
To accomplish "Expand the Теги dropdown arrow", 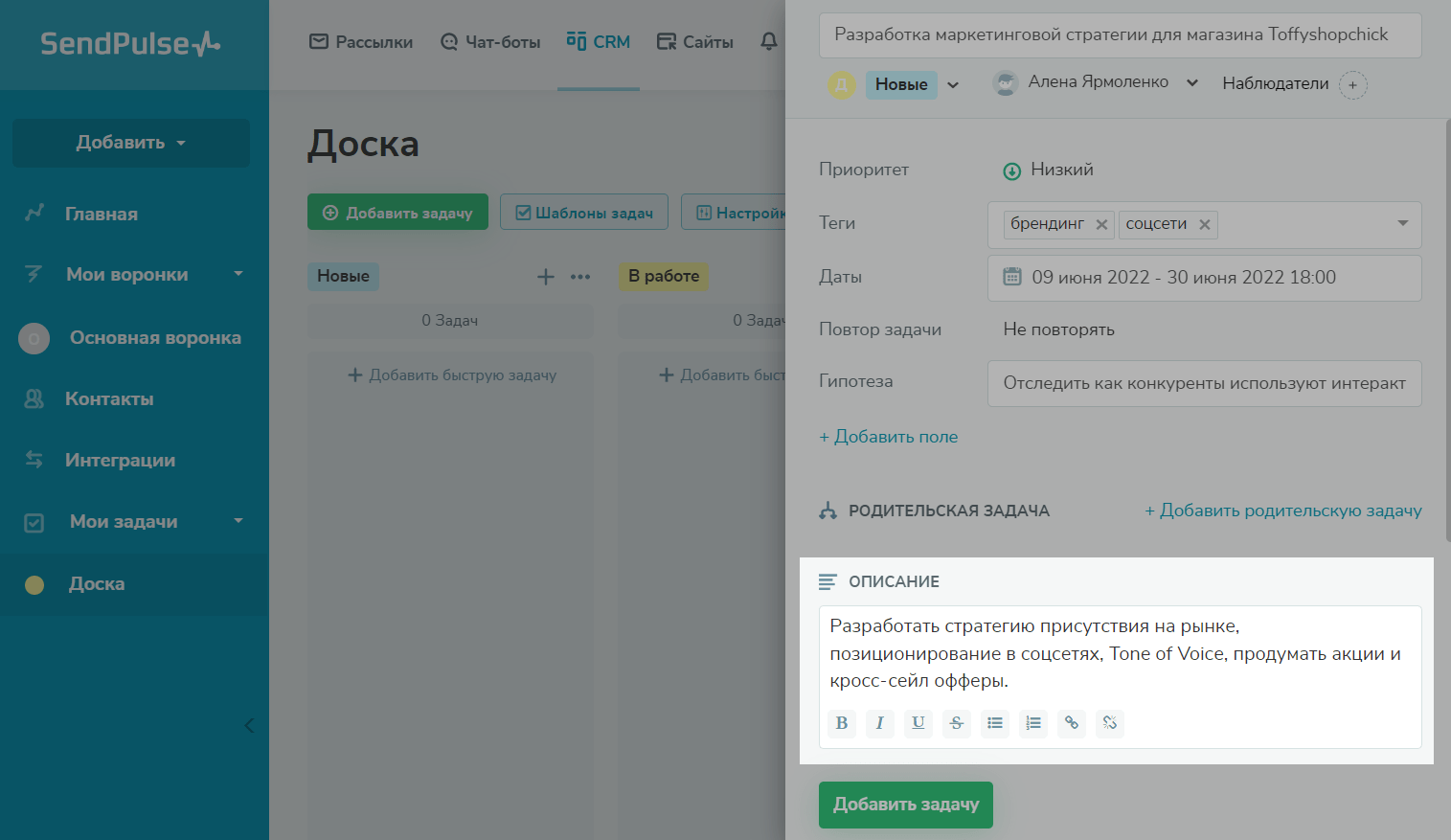I will coord(1402,223).
